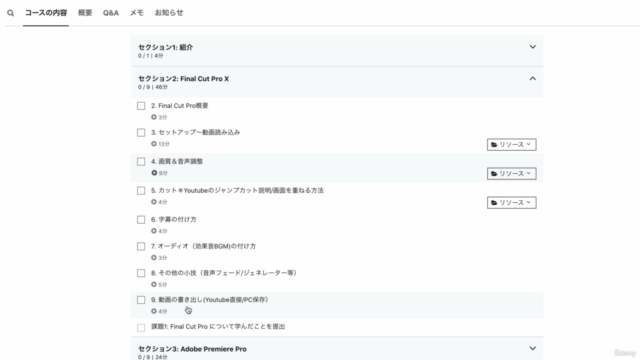The image size is (640, 360).
Task: Open lecture 4. 画質＆音声調整
Action: click(x=177, y=161)
